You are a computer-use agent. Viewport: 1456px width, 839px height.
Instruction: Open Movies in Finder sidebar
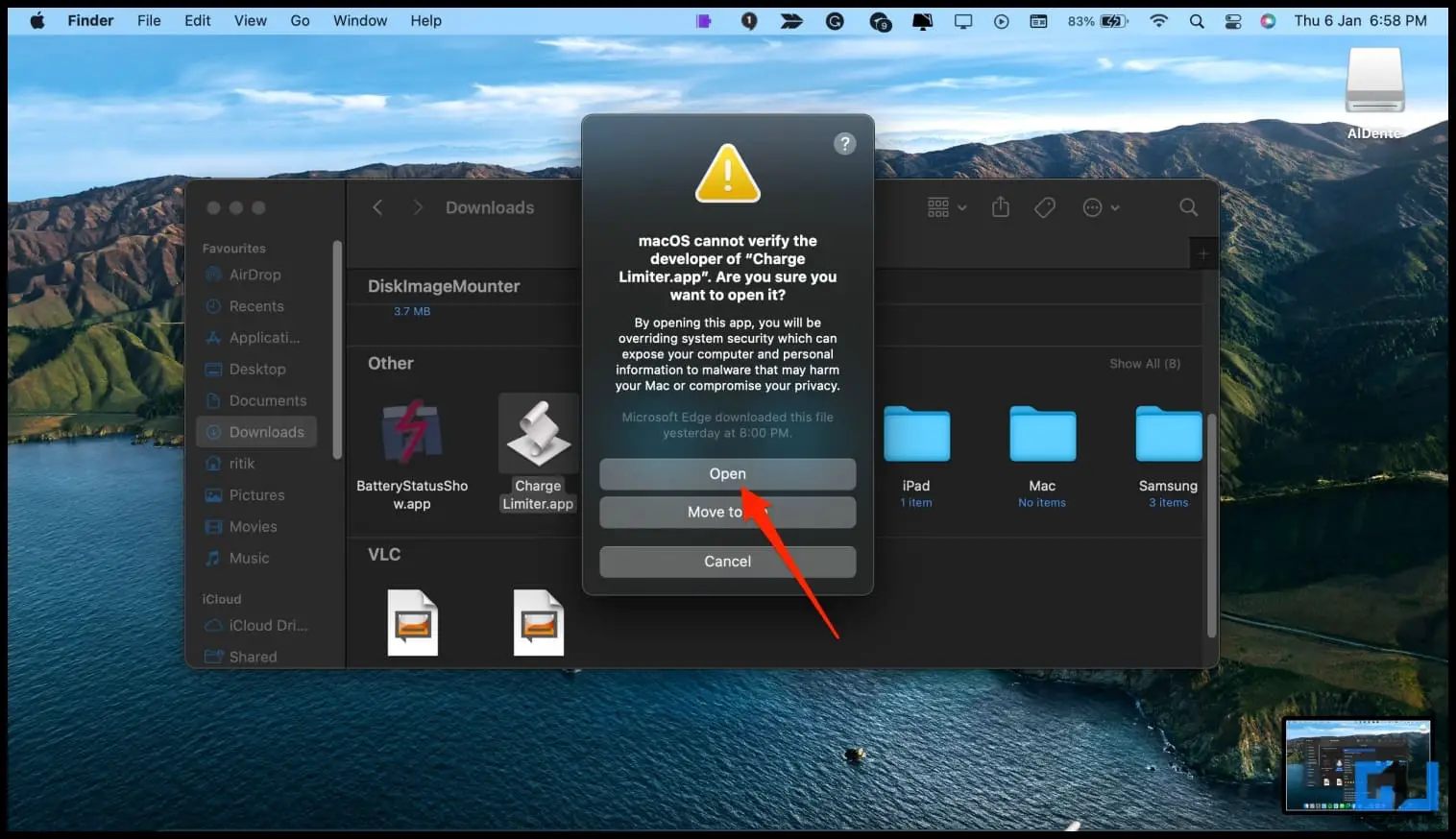pyautogui.click(x=255, y=527)
